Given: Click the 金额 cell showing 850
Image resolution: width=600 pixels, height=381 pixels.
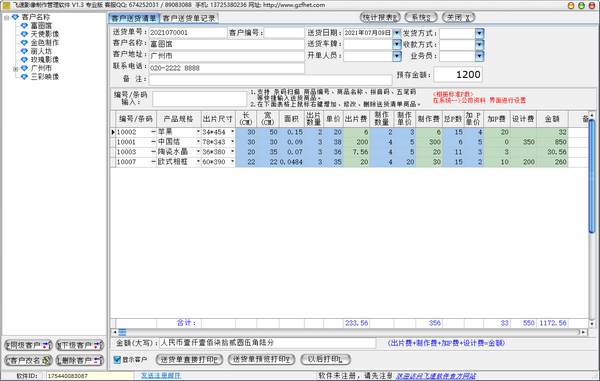Looking at the screenshot, I should 552,142.
